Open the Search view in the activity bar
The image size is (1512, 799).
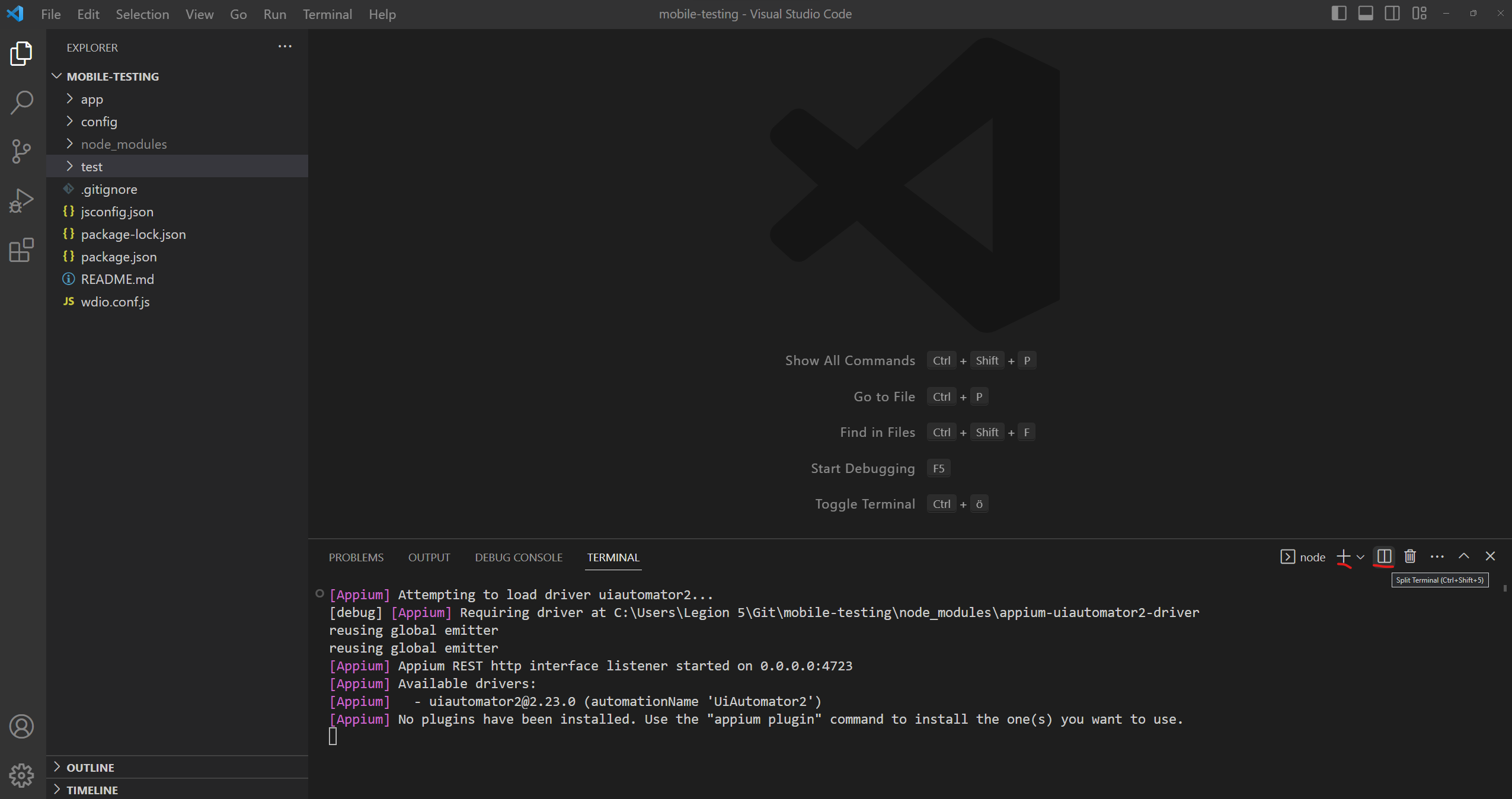[x=21, y=102]
